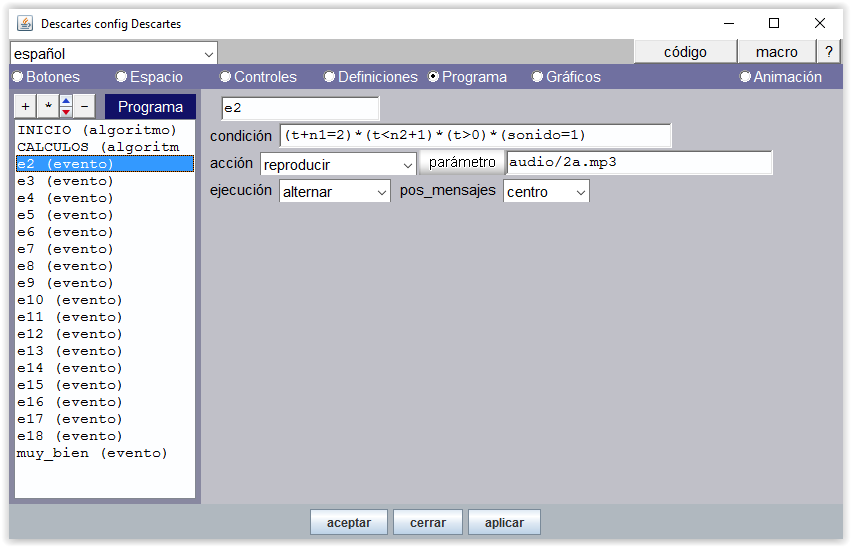
Task: Open the español language dropdown
Action: click(x=113, y=53)
